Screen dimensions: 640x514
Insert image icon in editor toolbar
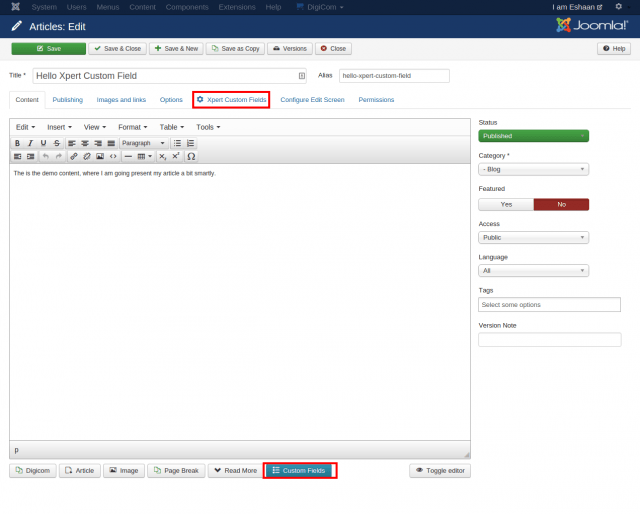point(100,156)
